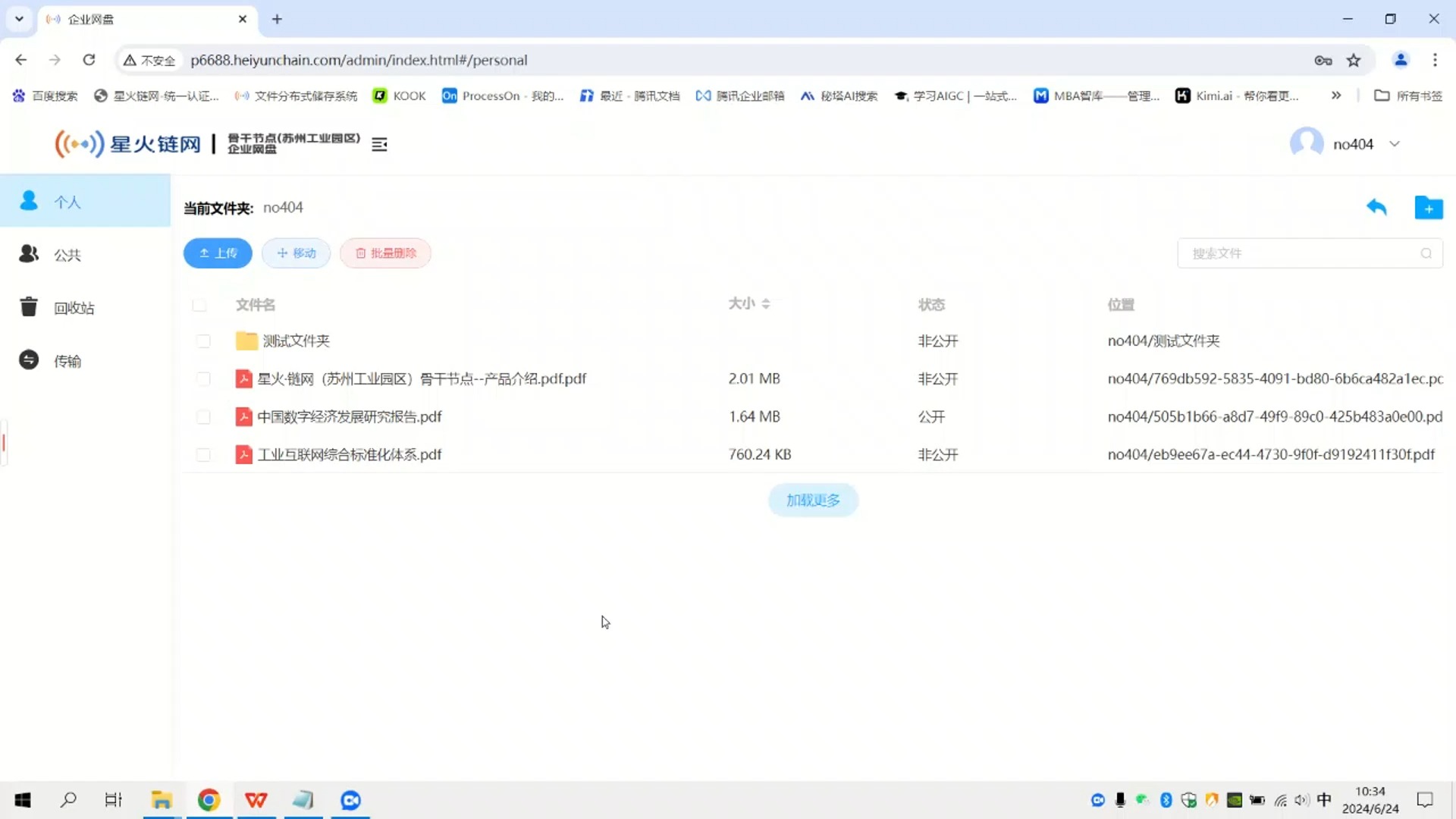Click the search magnifier icon in the file search box
Image resolution: width=1456 pixels, height=819 pixels.
[x=1426, y=253]
